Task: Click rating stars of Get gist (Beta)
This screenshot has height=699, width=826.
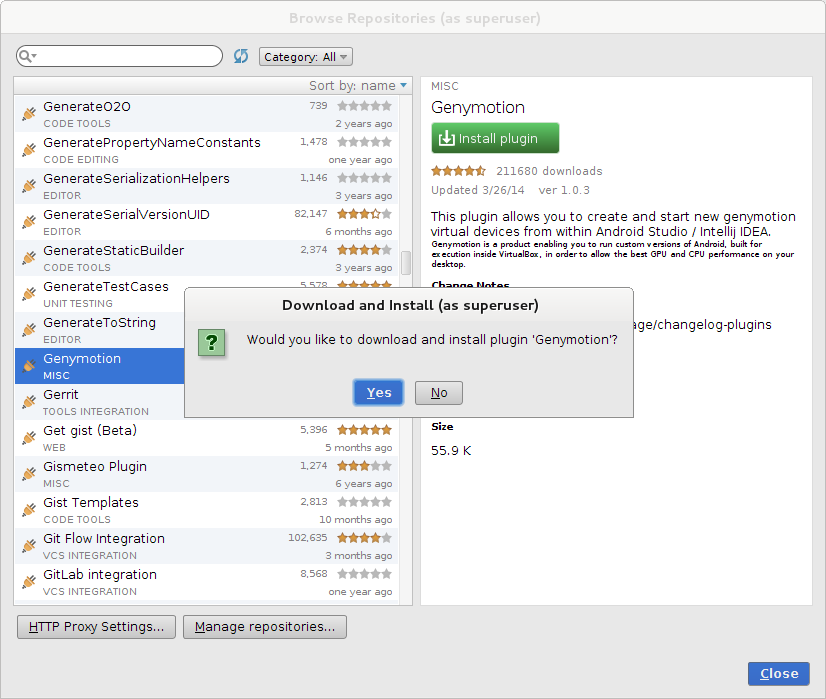Action: (365, 430)
